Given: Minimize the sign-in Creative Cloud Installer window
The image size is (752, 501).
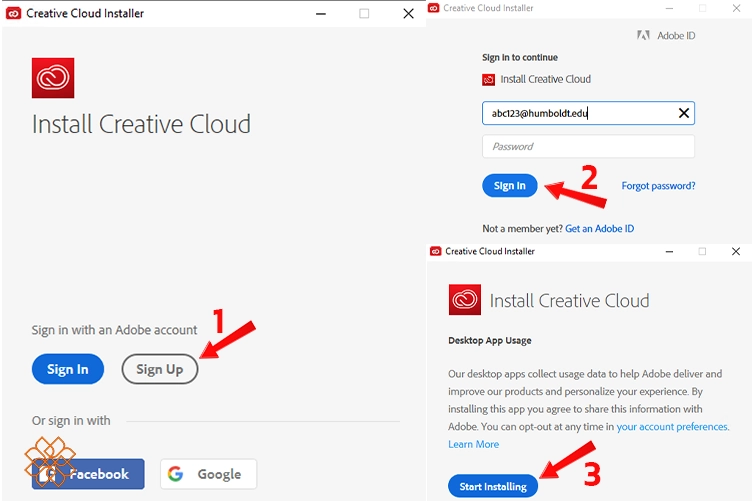Looking at the screenshot, I should coord(670,8).
